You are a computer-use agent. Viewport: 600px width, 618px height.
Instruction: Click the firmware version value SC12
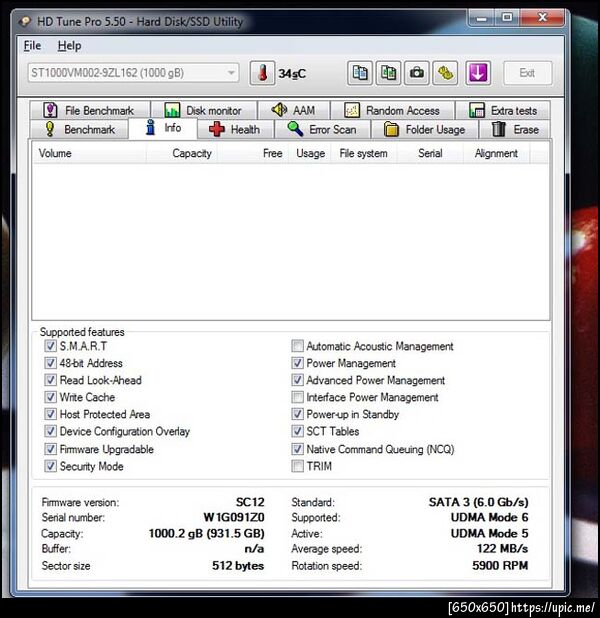pyautogui.click(x=250, y=502)
